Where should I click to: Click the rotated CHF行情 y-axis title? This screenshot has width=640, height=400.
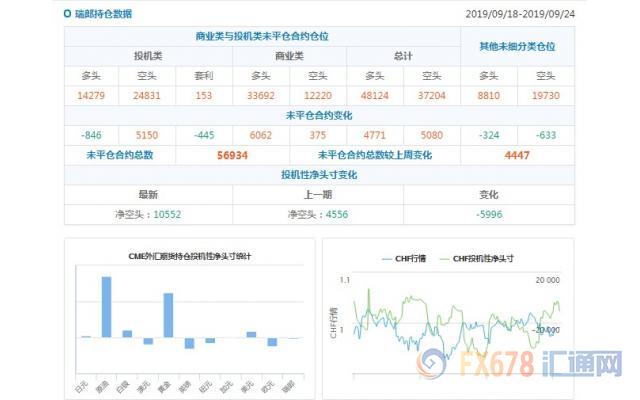click(x=333, y=323)
